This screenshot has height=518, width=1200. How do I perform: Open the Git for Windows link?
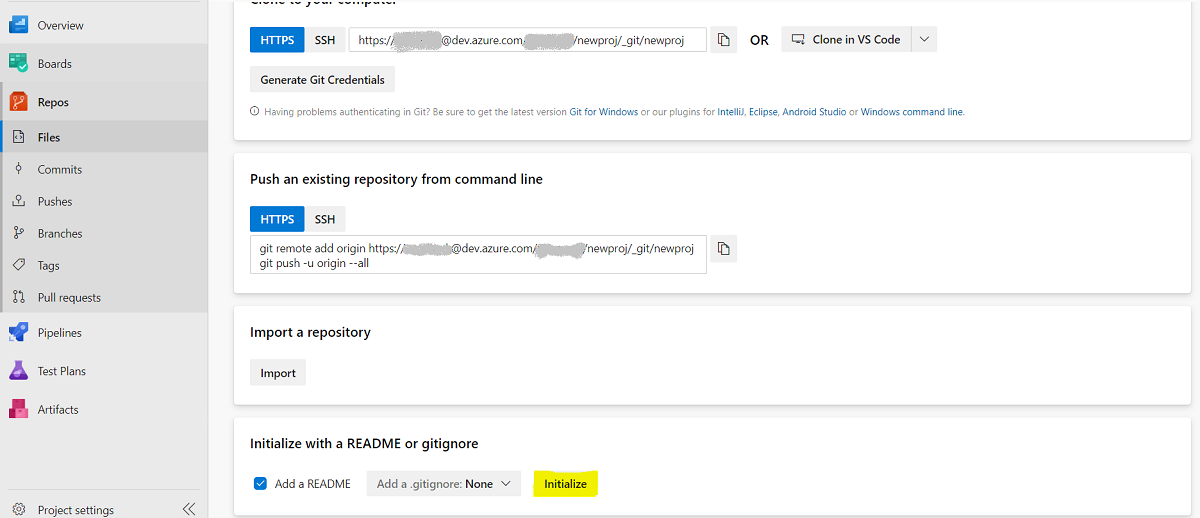click(603, 112)
